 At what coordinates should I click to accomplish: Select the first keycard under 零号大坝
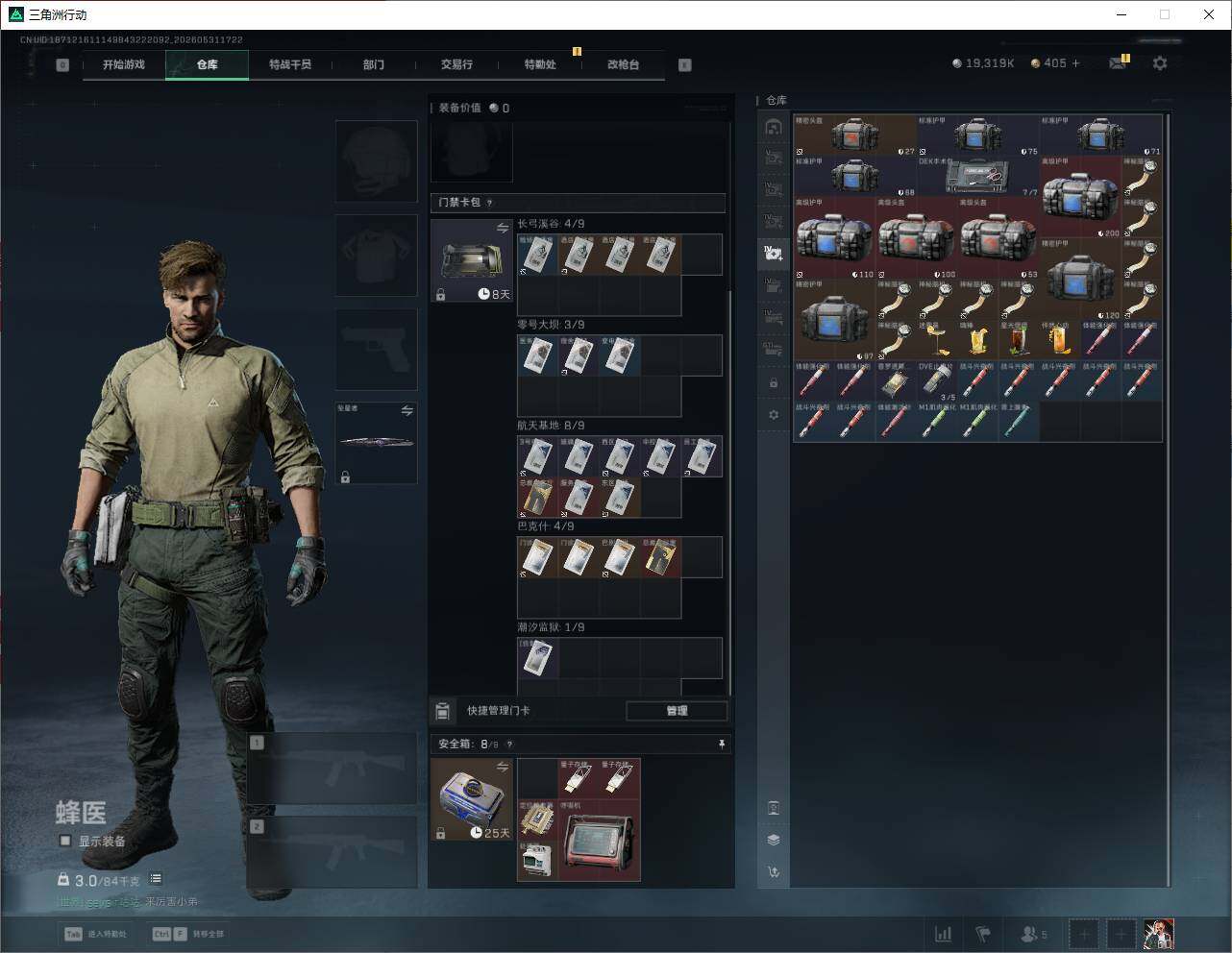tap(538, 355)
